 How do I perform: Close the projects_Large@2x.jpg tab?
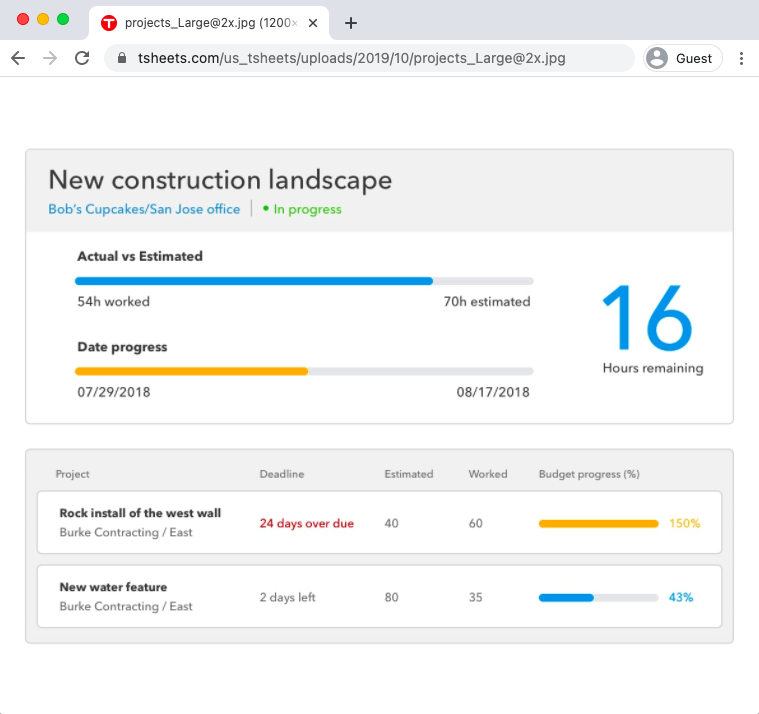pyautogui.click(x=313, y=23)
